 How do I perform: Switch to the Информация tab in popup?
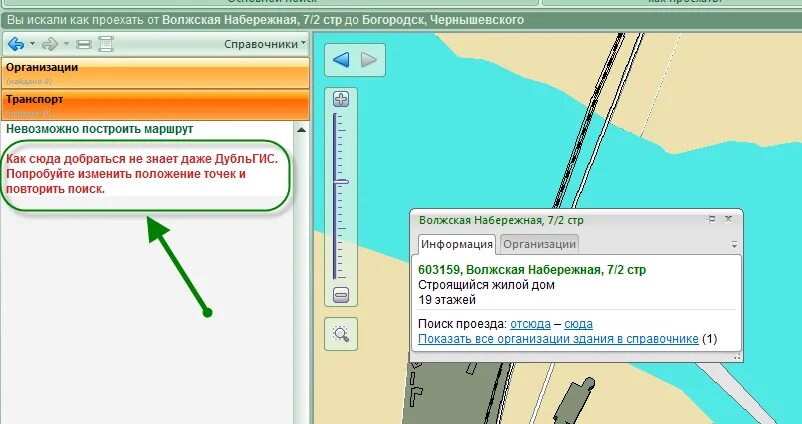pos(456,244)
